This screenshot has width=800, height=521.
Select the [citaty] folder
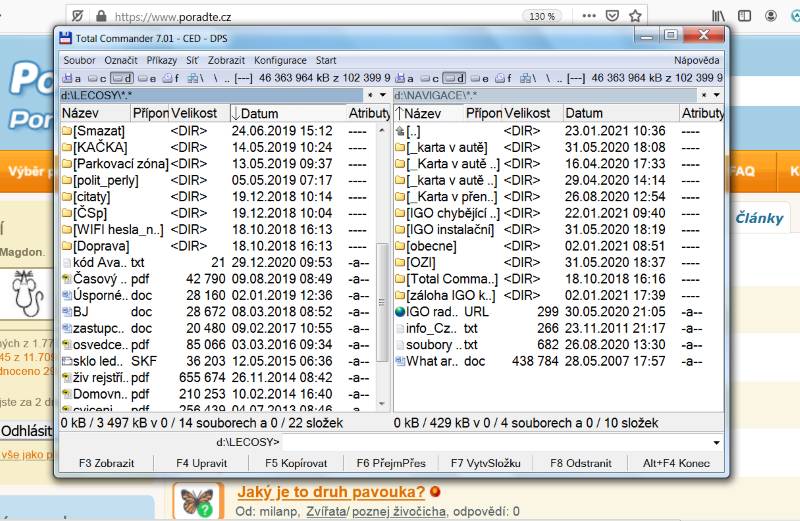point(86,196)
